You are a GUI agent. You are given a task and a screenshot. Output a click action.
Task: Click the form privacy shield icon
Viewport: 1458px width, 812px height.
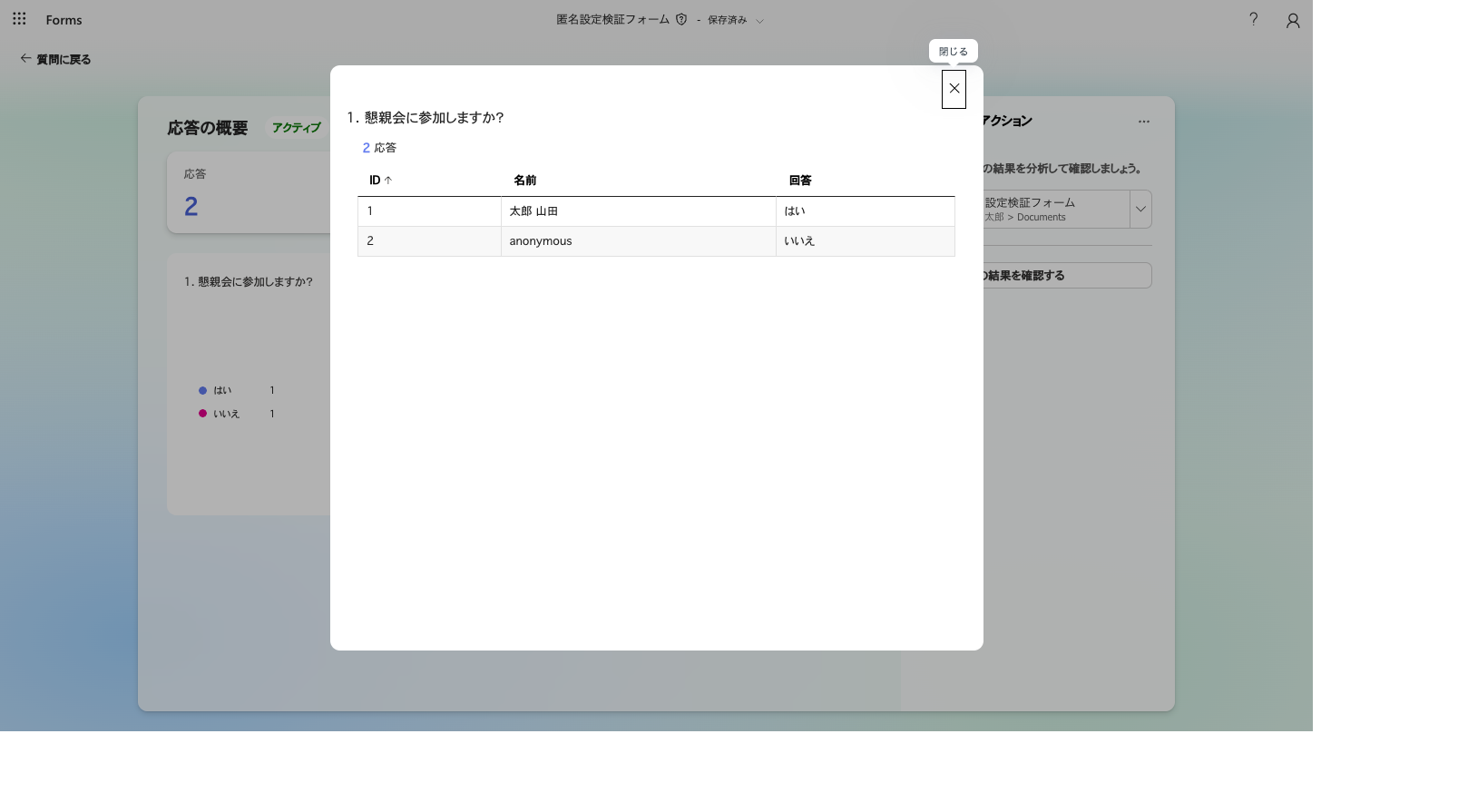(681, 19)
